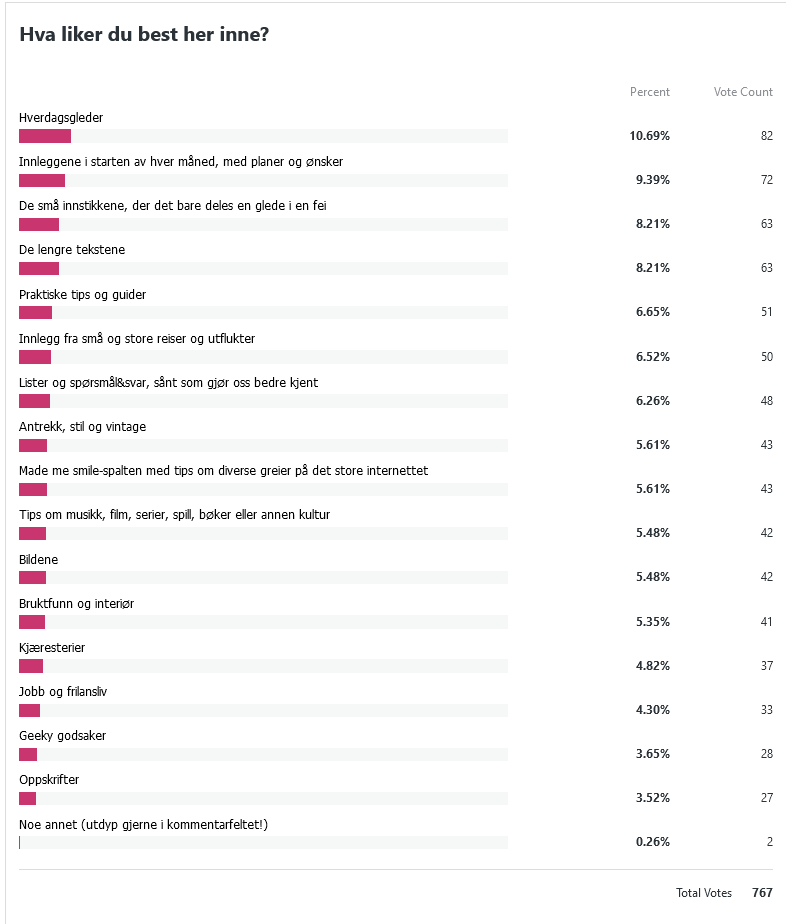Click the Kjæresterier option text
Screen dimensions: 786x924
(52, 648)
